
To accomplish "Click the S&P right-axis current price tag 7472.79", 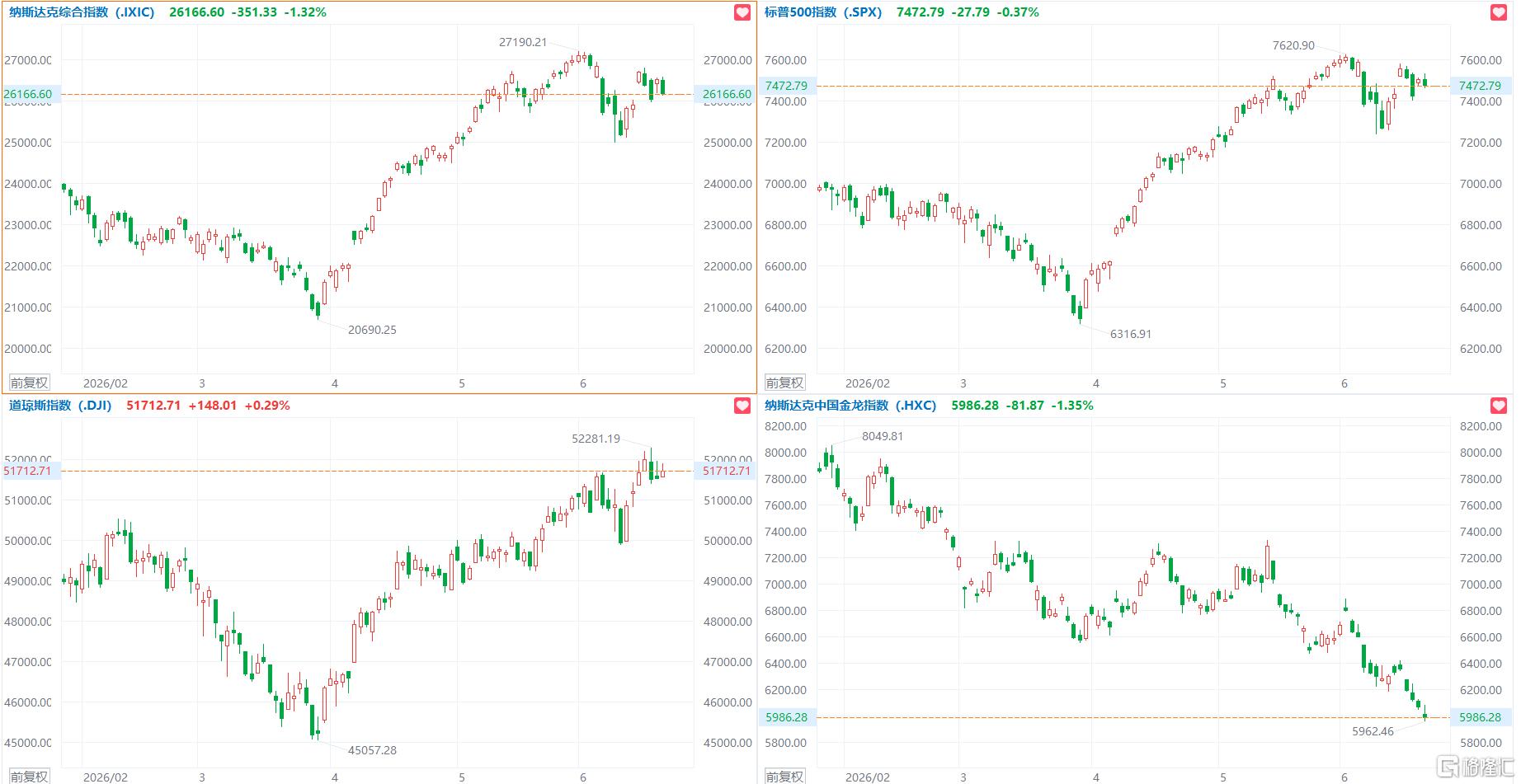I will 1480,86.
